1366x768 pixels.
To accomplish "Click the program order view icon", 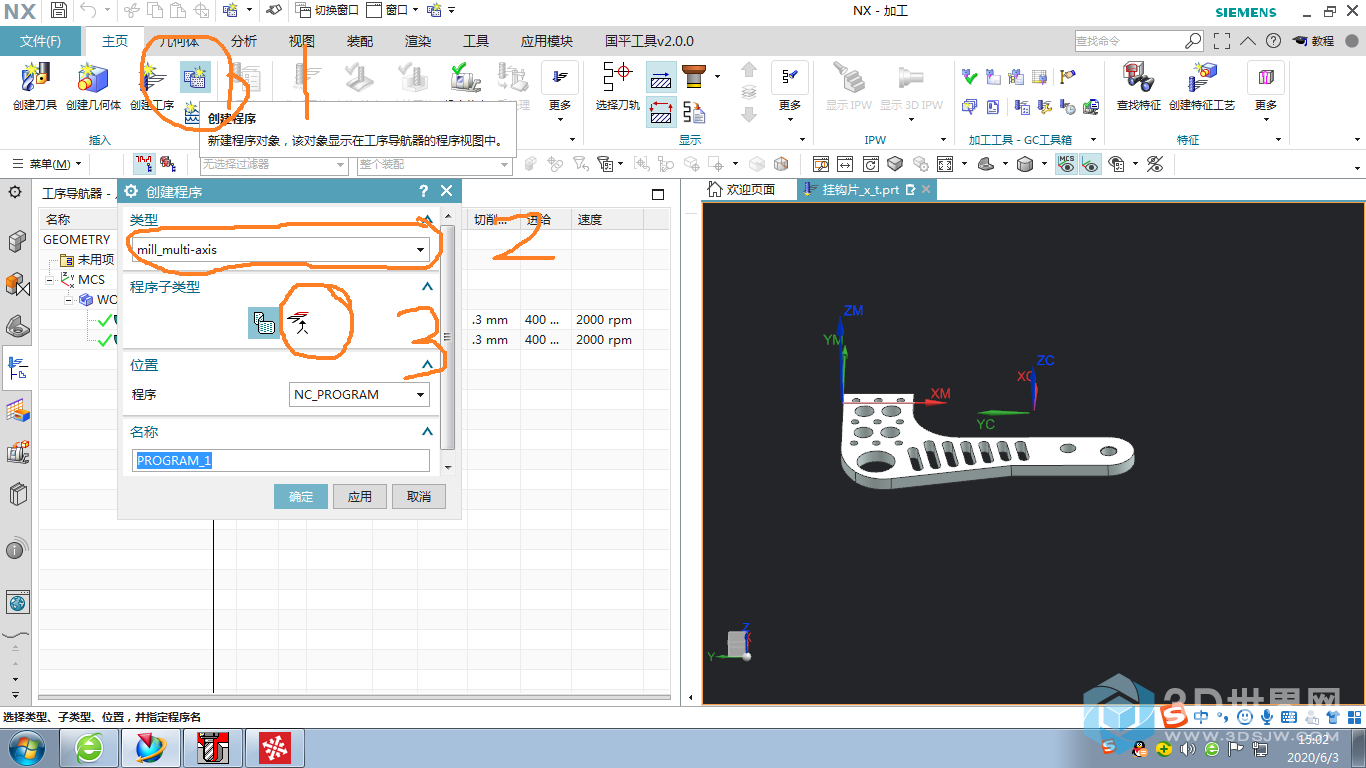I will (143, 163).
